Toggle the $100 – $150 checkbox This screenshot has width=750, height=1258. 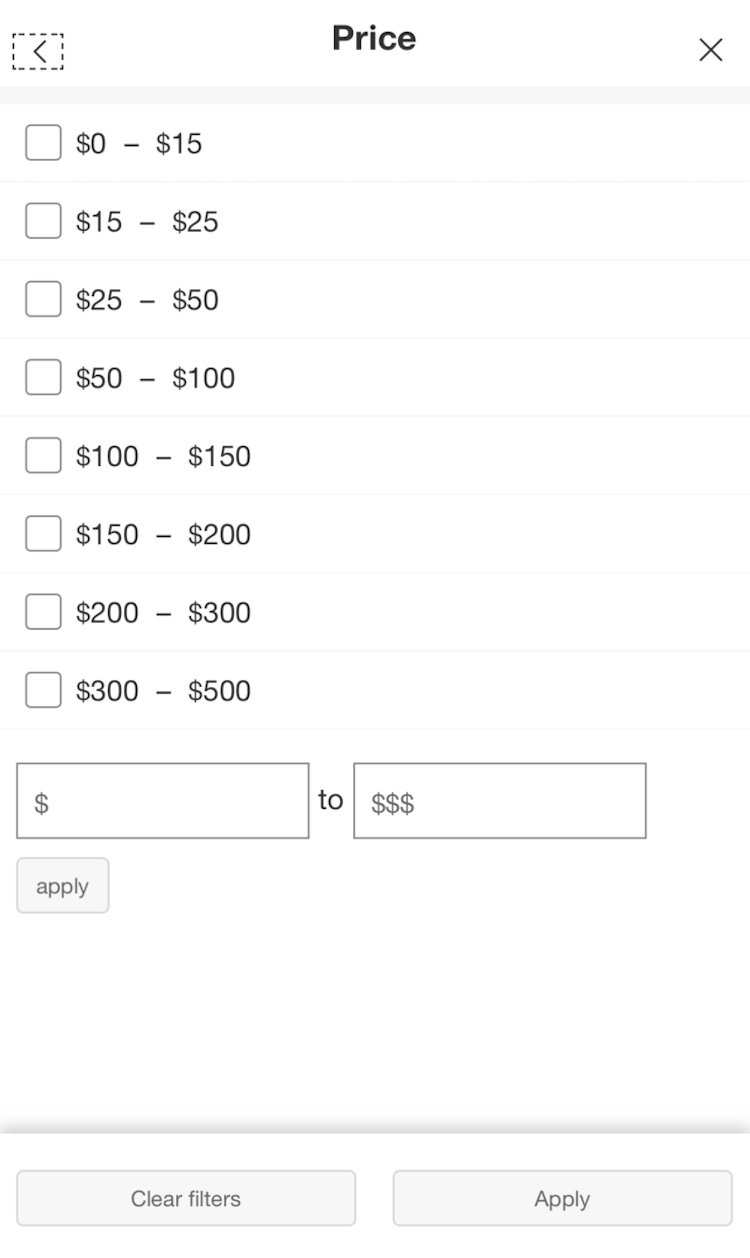click(x=43, y=456)
